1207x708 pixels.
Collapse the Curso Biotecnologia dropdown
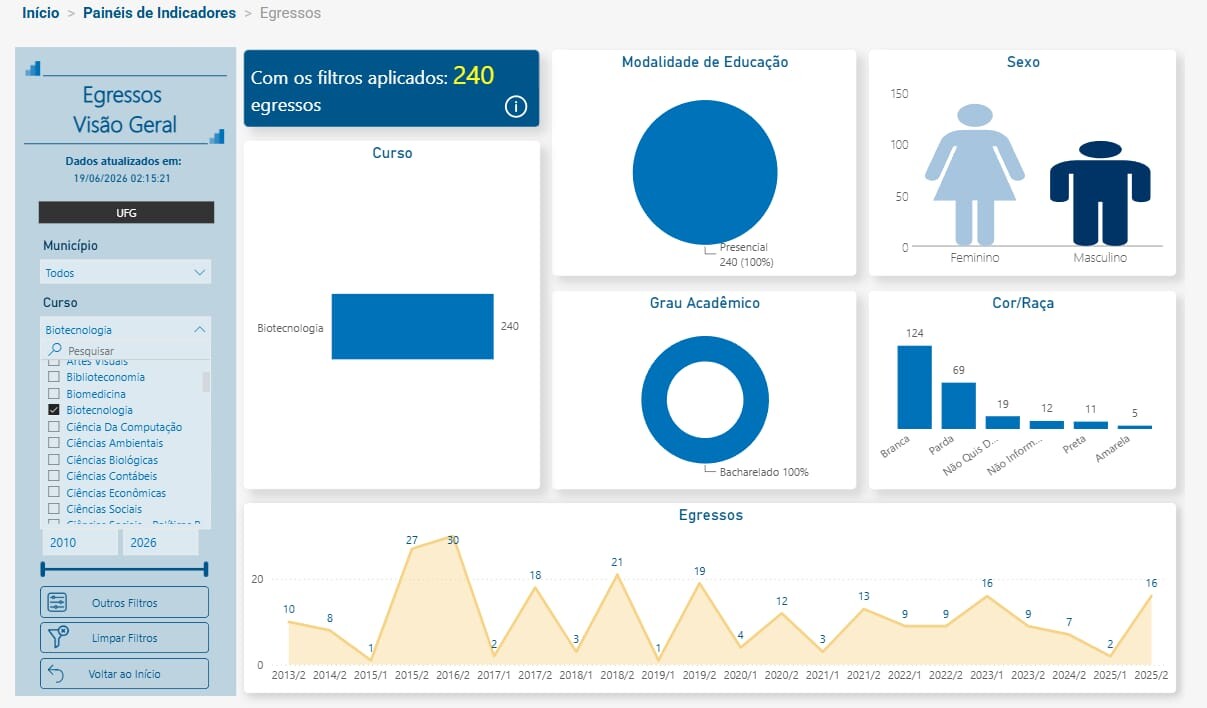[126, 329]
